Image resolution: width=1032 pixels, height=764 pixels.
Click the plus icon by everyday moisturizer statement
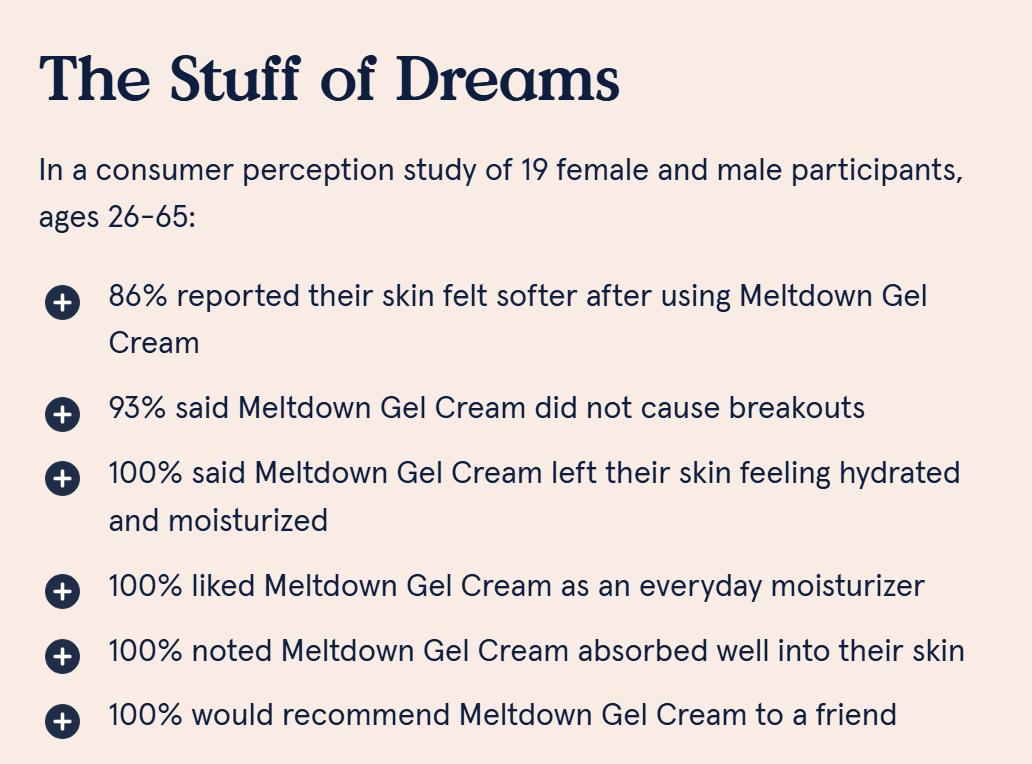[x=62, y=591]
